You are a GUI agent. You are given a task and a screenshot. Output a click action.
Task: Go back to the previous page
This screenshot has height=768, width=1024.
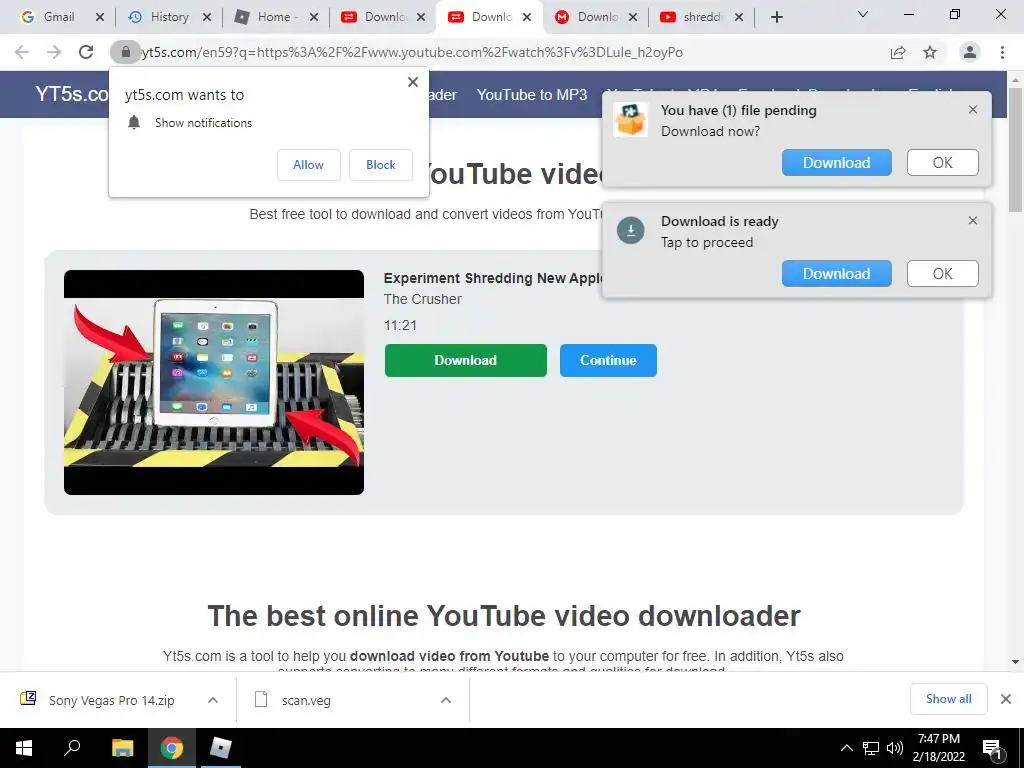click(x=22, y=52)
